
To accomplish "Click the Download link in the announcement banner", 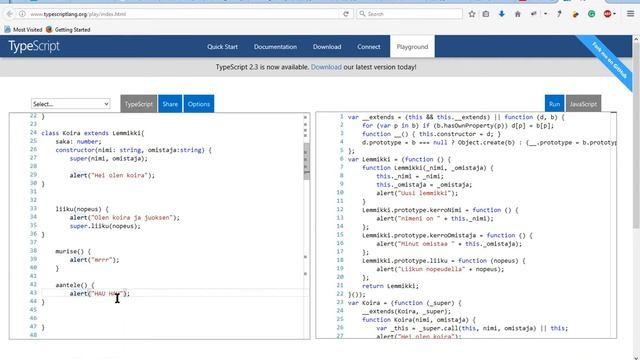I will (x=326, y=67).
